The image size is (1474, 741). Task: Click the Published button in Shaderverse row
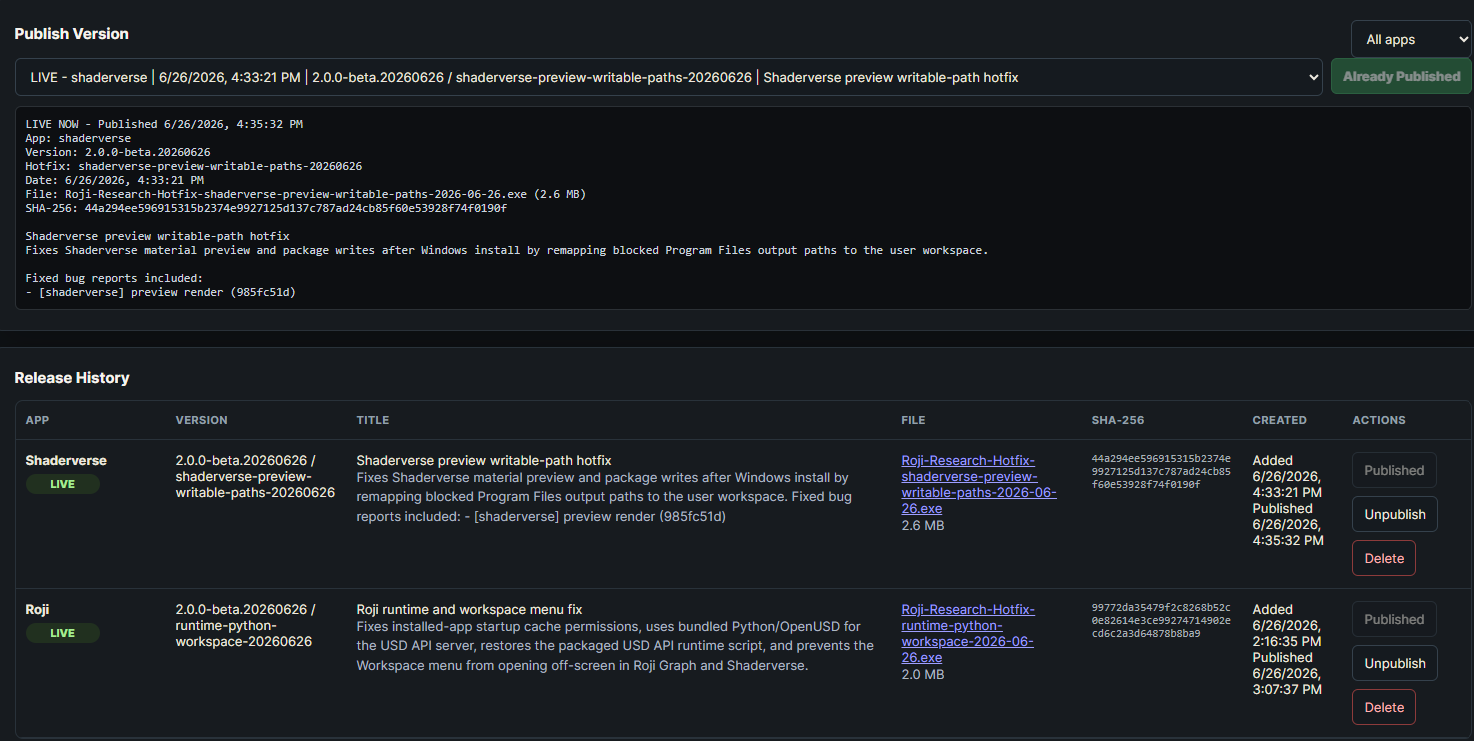(x=1394, y=470)
